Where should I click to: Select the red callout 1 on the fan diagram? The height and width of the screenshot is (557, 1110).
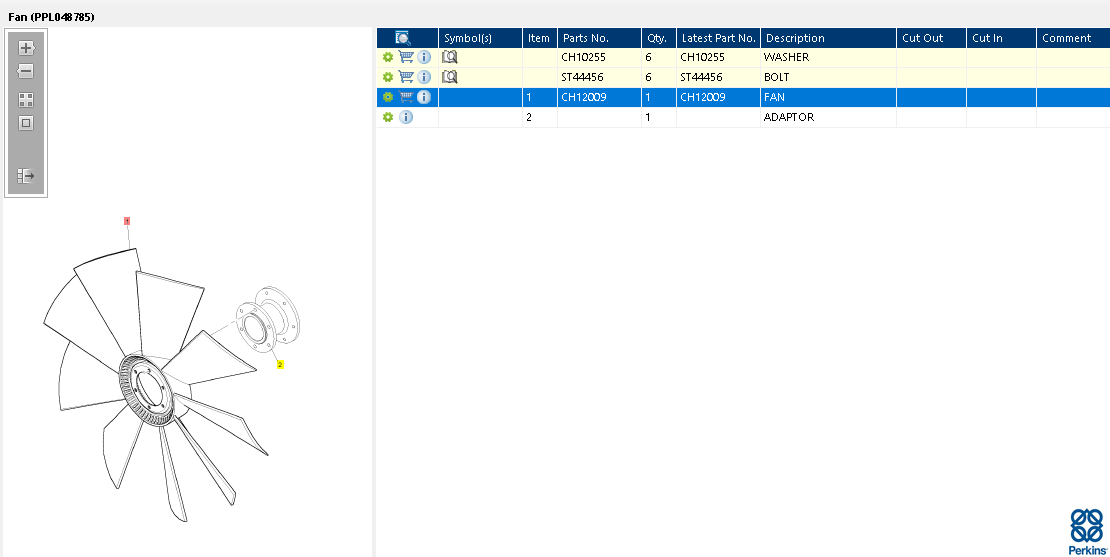[127, 221]
